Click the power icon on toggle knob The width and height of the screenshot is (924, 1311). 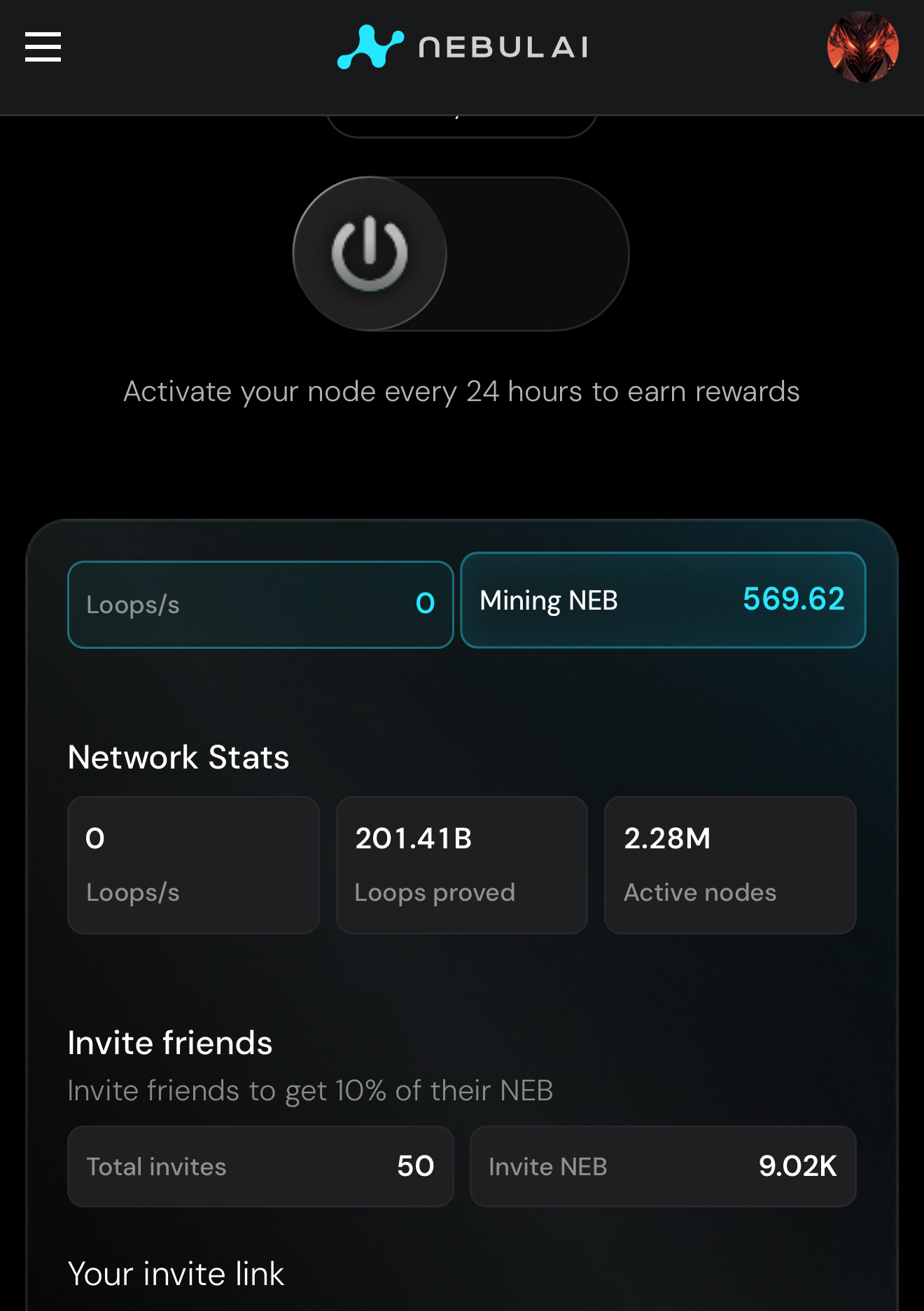coord(370,253)
